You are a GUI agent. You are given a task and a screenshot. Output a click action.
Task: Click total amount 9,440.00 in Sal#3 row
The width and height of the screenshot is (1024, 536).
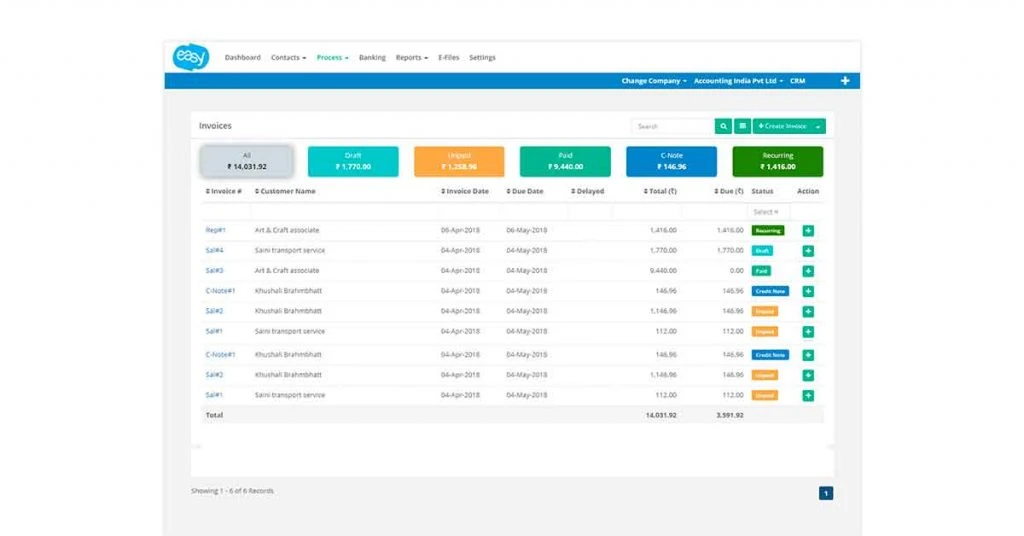pos(663,271)
